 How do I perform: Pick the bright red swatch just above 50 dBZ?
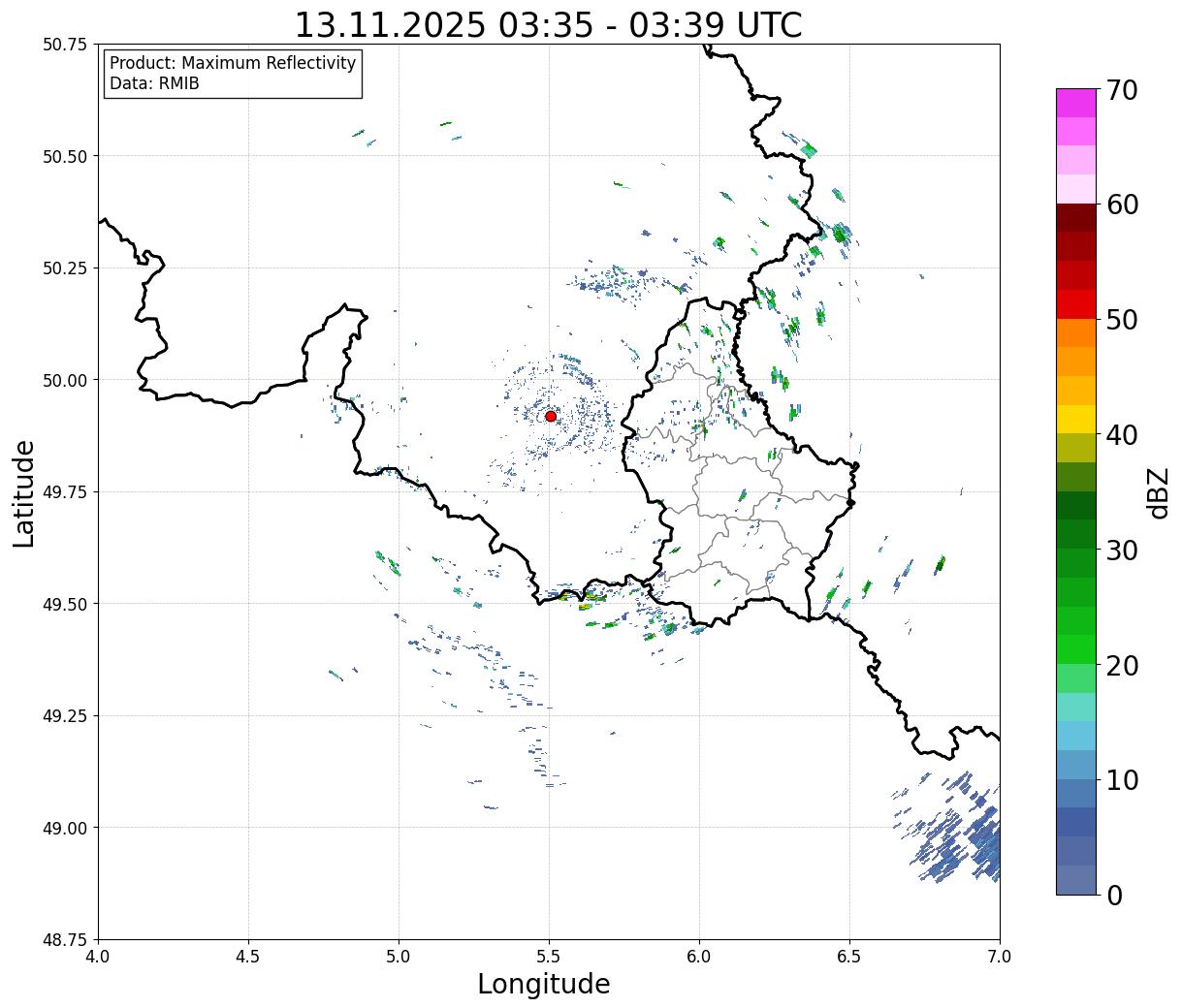pyautogui.click(x=1075, y=303)
